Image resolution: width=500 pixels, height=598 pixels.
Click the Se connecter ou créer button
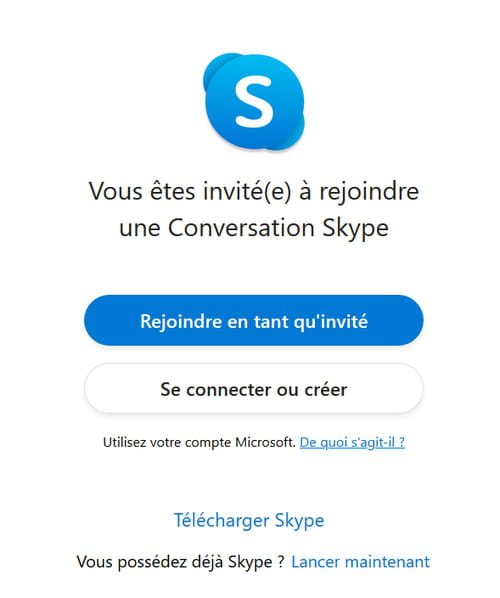(254, 389)
